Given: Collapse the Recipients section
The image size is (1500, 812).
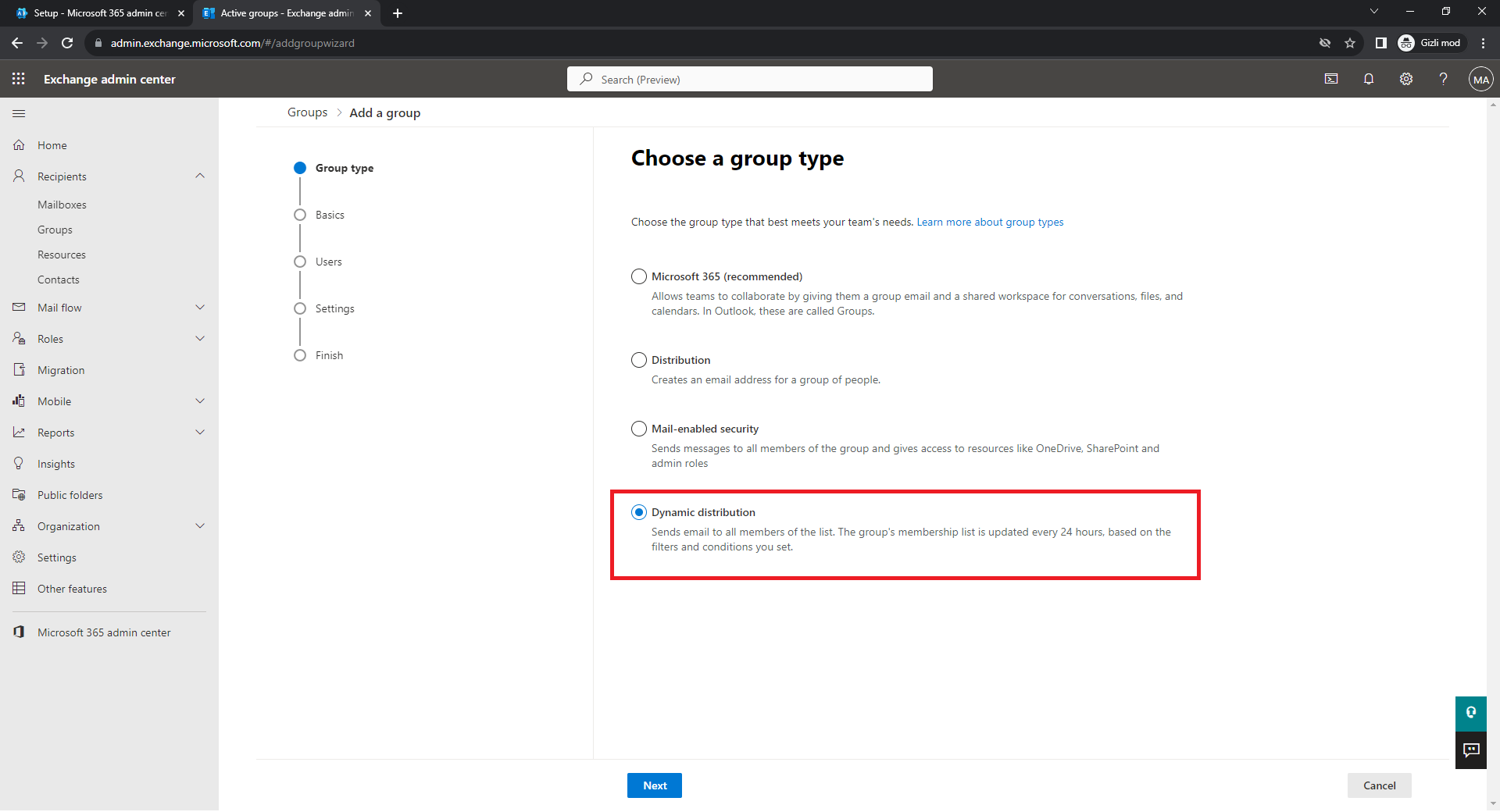Looking at the screenshot, I should (x=200, y=176).
